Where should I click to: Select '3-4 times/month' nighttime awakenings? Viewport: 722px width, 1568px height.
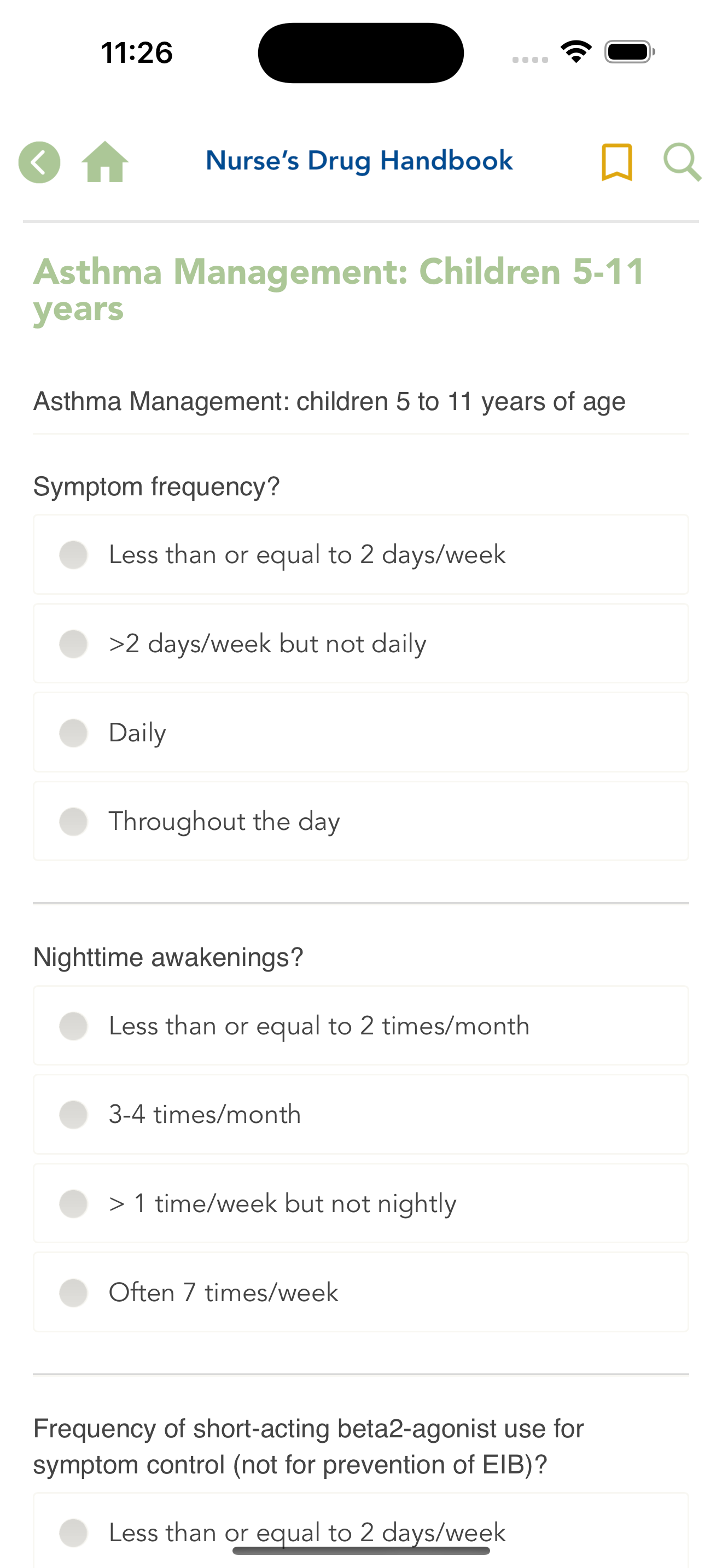[361, 1115]
